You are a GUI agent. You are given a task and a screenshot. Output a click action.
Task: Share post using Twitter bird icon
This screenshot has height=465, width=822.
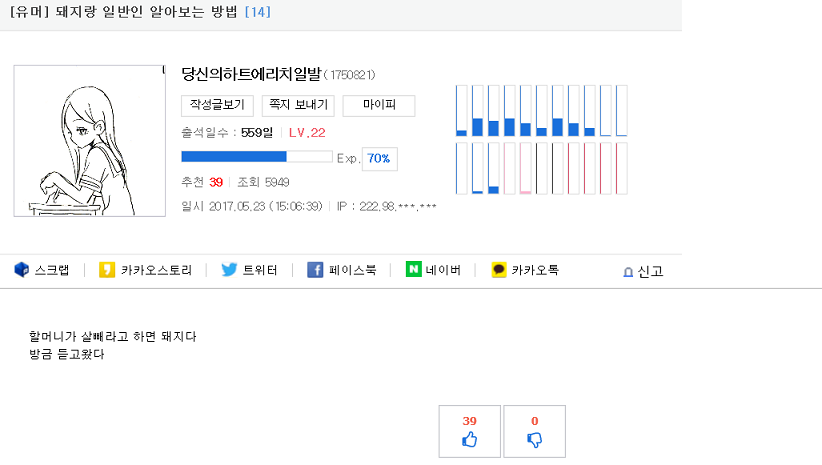click(x=229, y=269)
